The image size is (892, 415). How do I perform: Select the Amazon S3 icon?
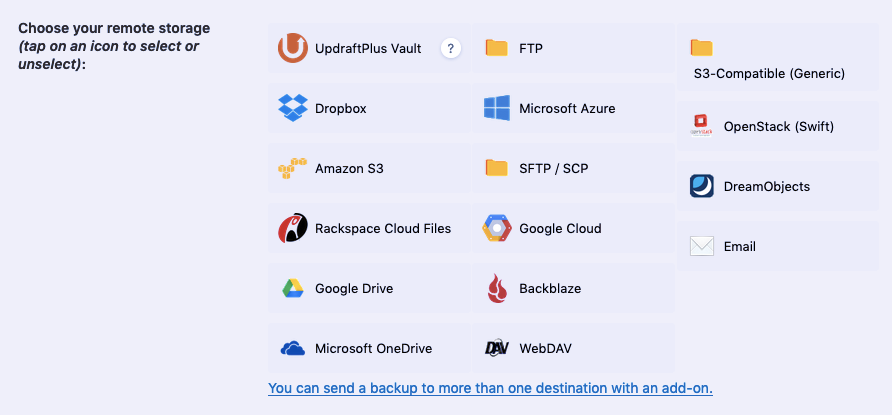point(292,168)
